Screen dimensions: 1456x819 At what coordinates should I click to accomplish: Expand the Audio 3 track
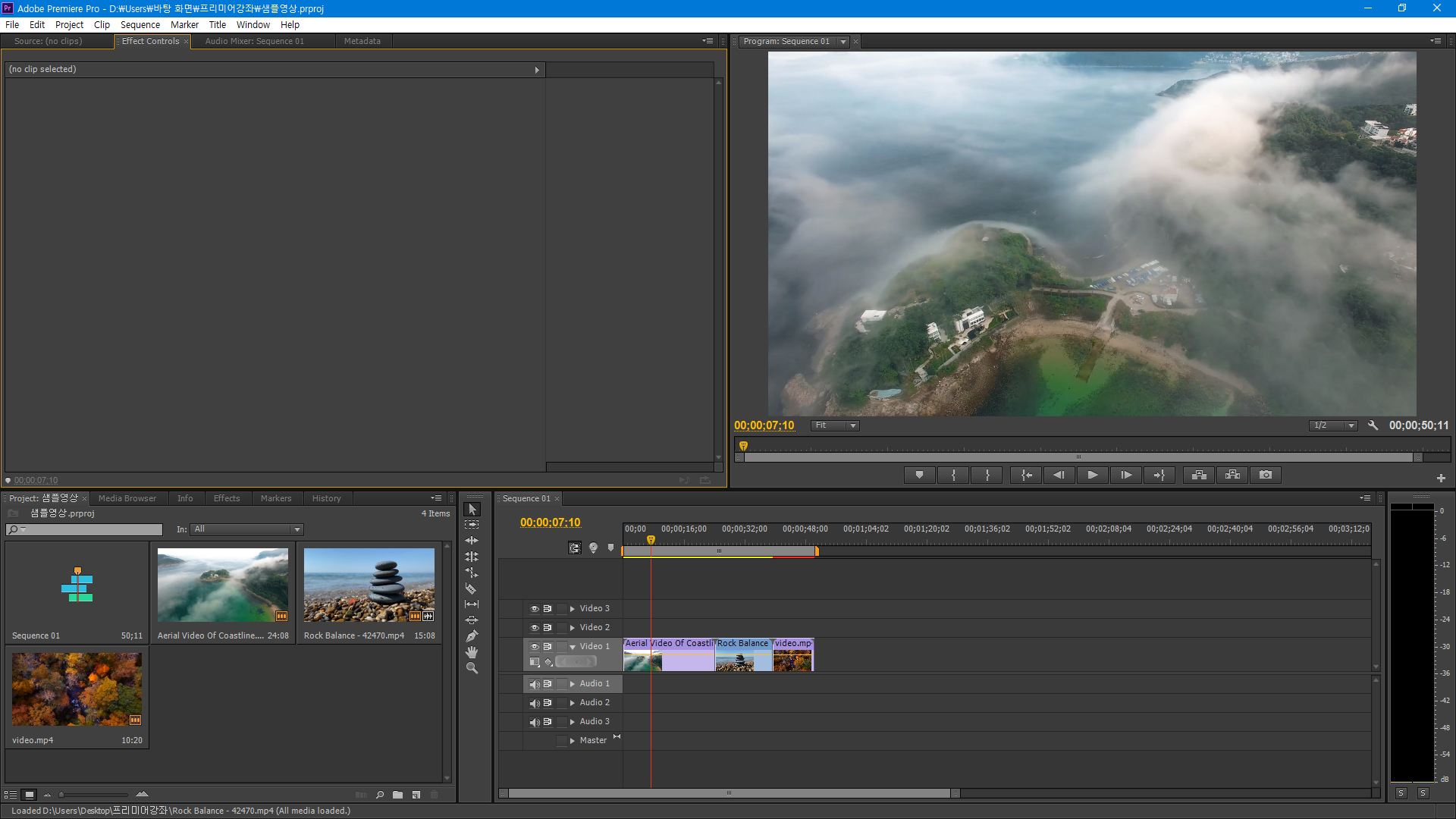coord(573,722)
